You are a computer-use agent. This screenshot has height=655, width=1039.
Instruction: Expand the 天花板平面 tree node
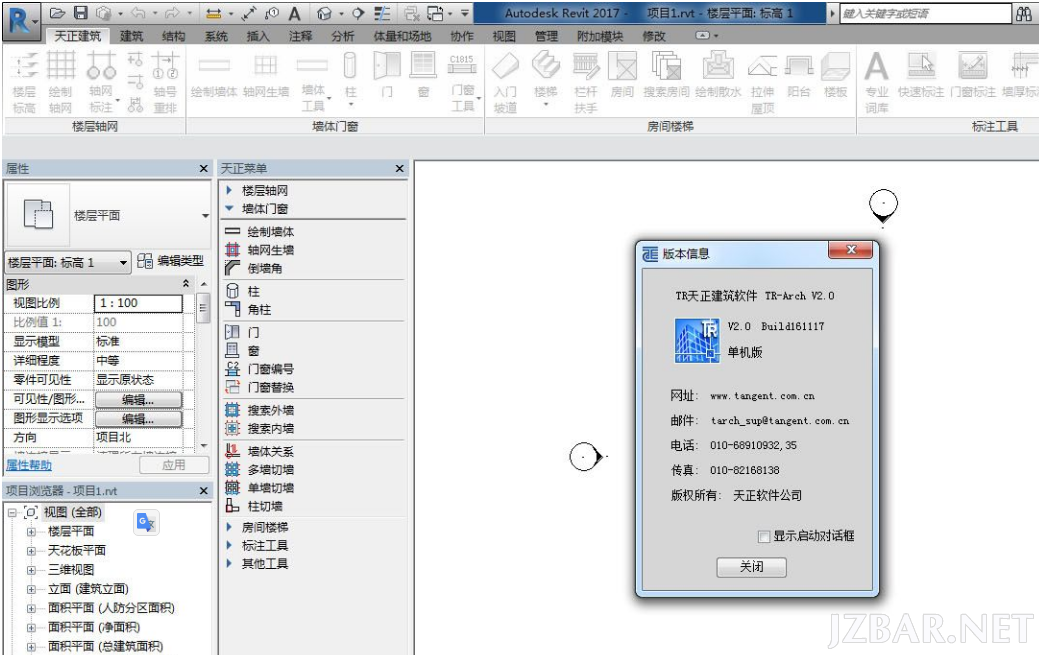click(x=31, y=551)
